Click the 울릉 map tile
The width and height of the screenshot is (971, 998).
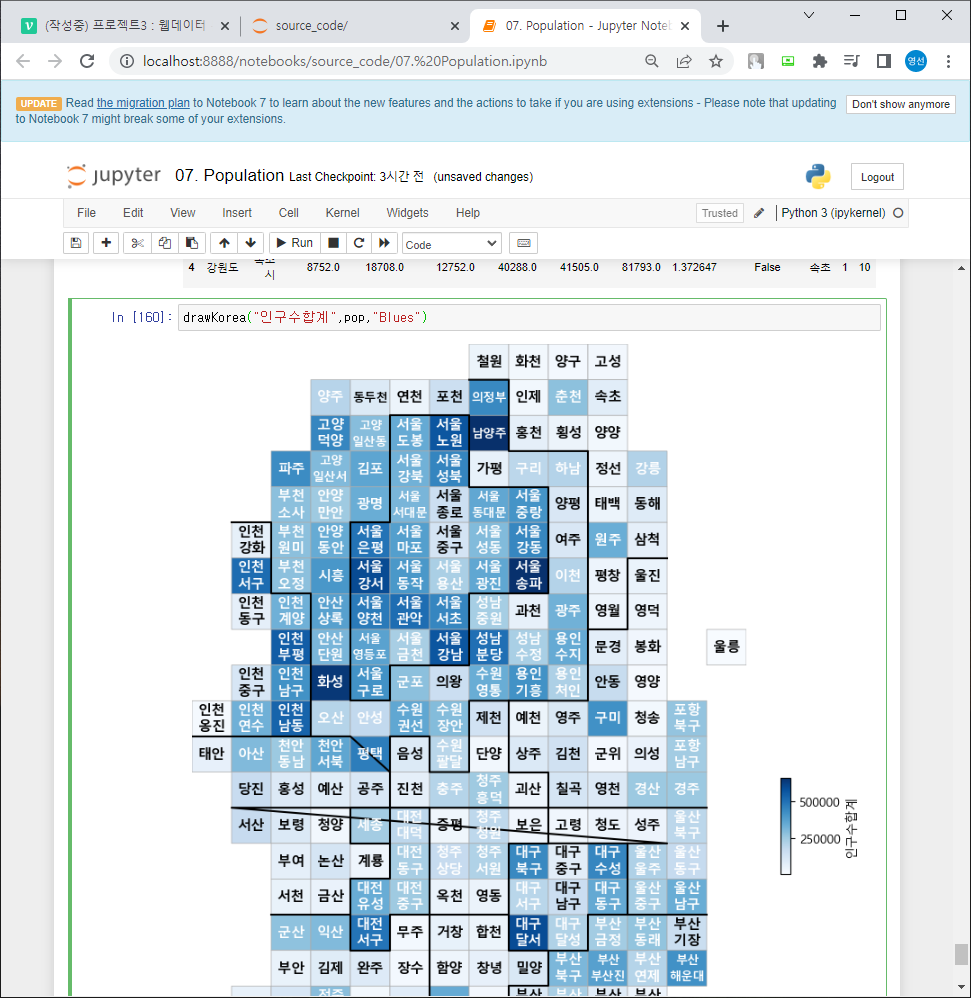tap(726, 647)
